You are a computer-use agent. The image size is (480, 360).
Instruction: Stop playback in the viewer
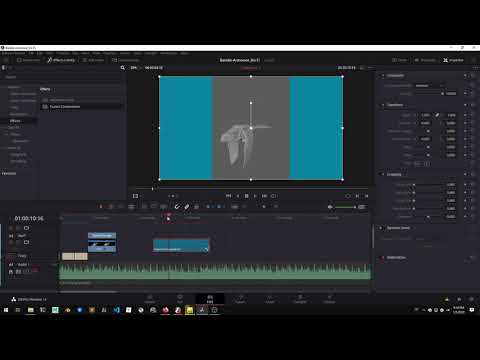click(x=246, y=196)
